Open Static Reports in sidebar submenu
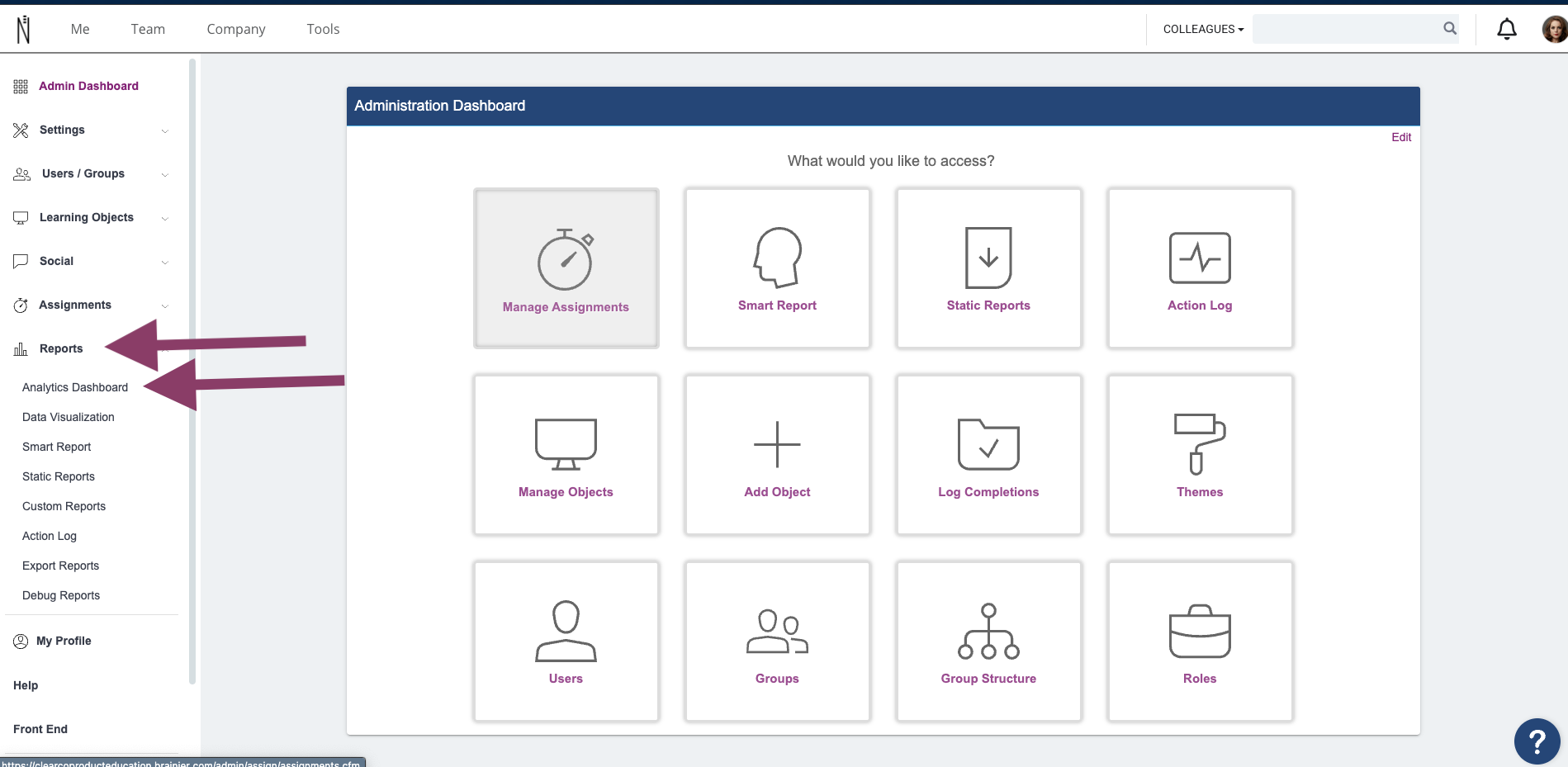The height and width of the screenshot is (767, 1568). click(x=59, y=476)
